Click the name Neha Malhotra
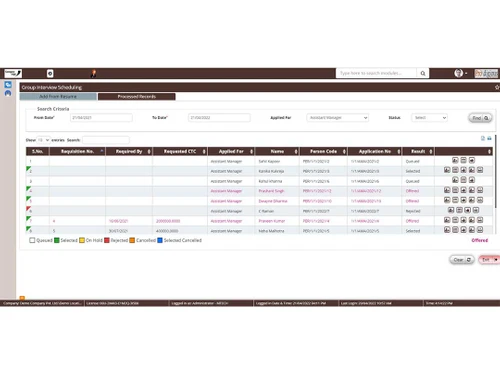This screenshot has width=500, height=375. point(271,231)
